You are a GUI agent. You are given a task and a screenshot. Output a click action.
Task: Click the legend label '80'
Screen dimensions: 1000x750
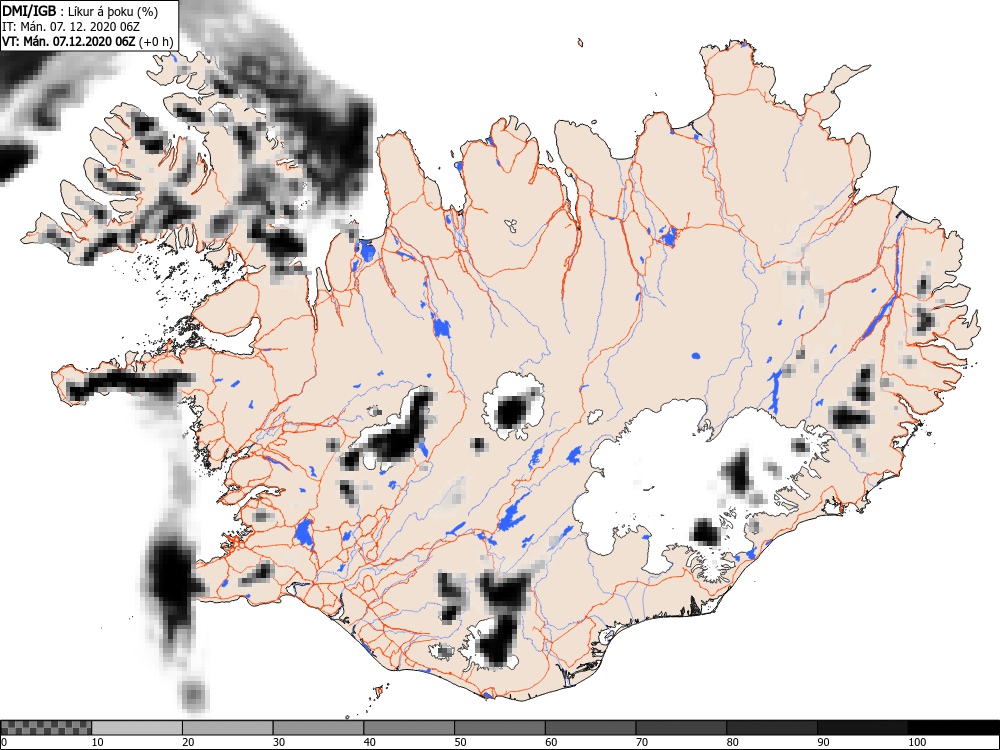point(732,742)
